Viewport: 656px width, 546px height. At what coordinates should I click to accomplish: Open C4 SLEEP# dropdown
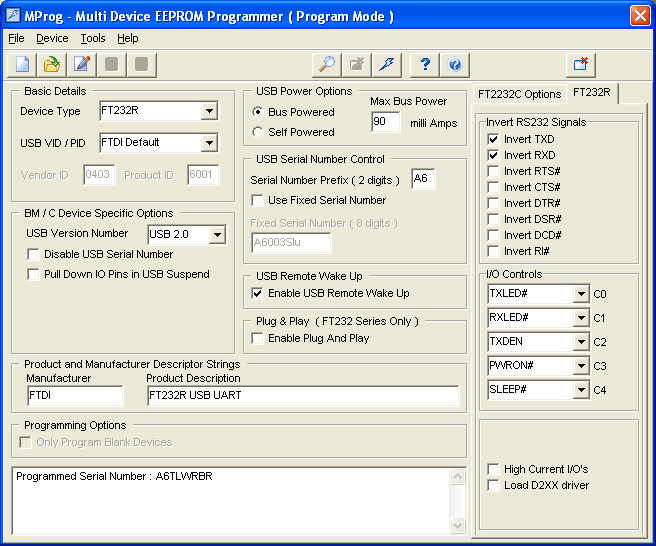point(581,390)
